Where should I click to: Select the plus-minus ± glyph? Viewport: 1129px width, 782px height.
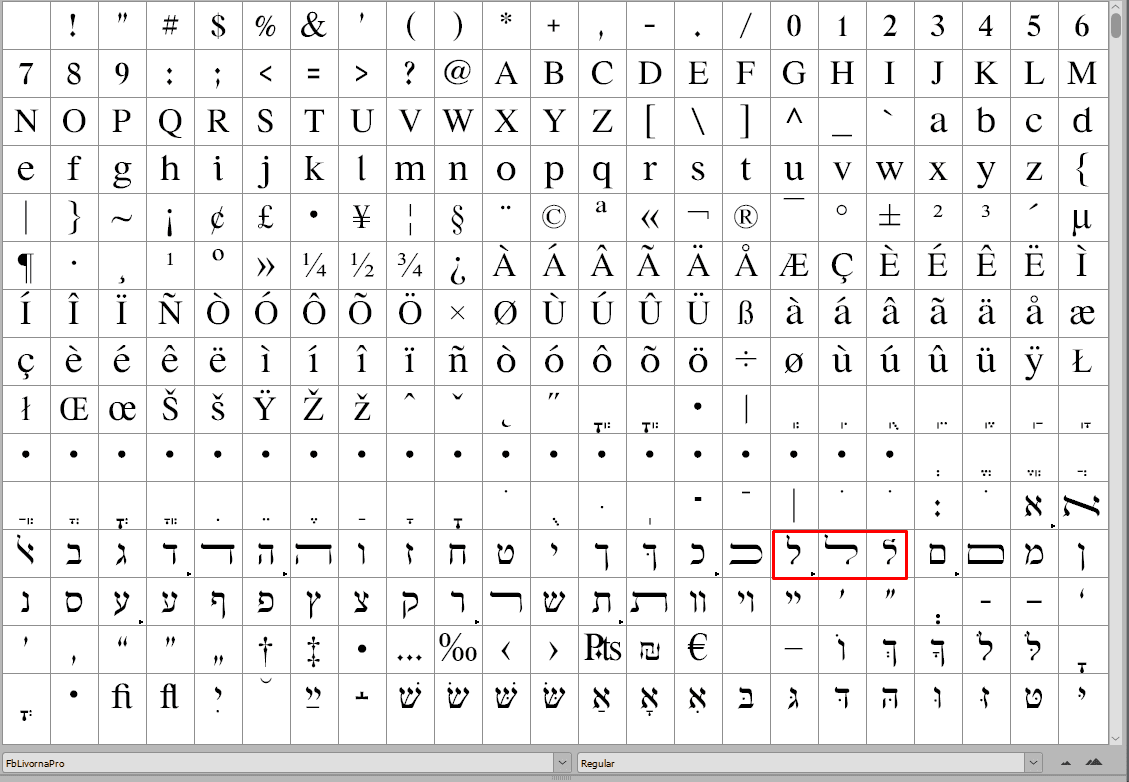890,217
